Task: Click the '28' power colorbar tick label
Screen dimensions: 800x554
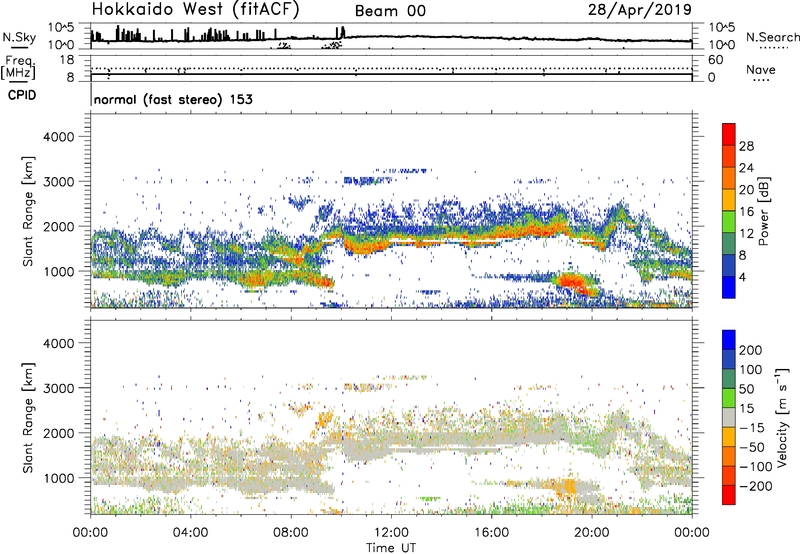Action: [x=746, y=146]
